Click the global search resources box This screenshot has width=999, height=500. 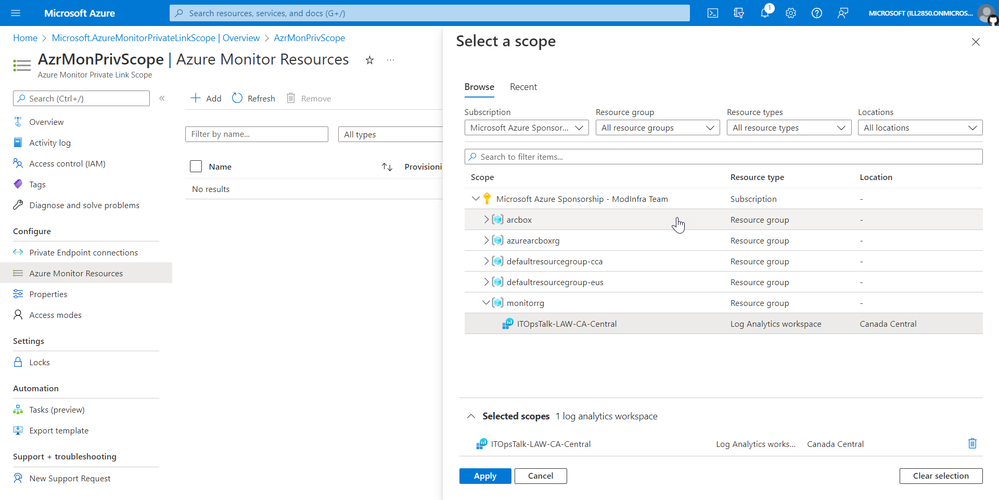click(429, 13)
